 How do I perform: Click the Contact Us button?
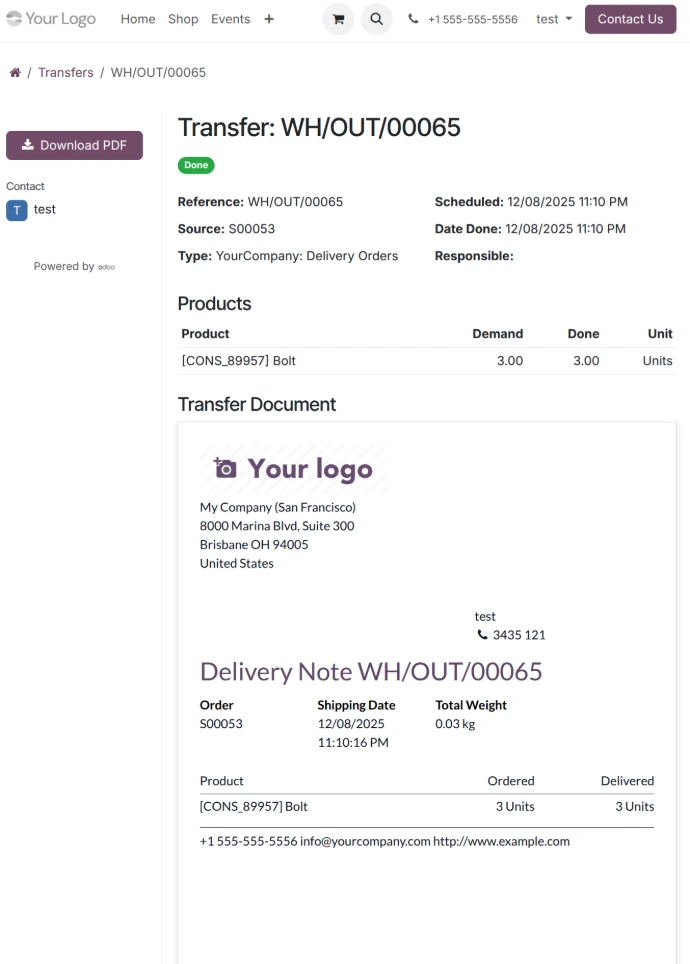coord(630,19)
